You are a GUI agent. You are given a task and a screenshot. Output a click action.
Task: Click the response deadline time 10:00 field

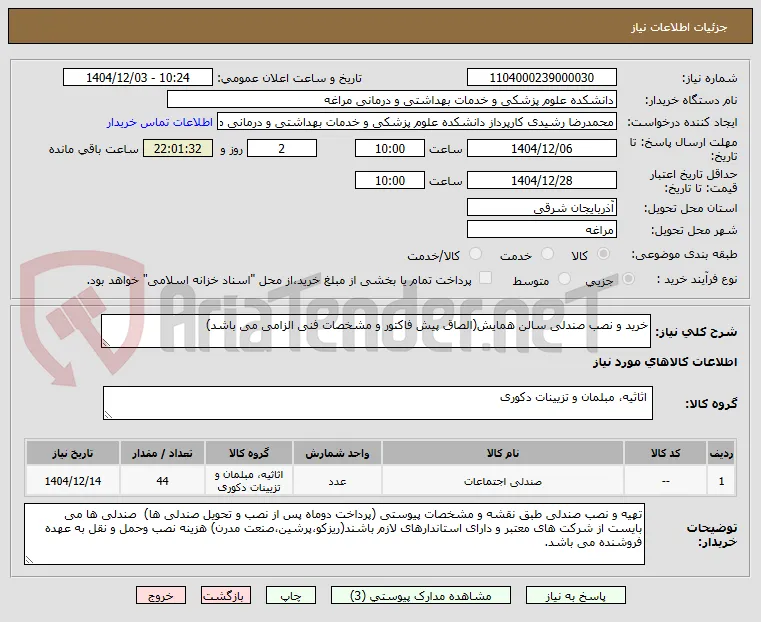tap(390, 148)
